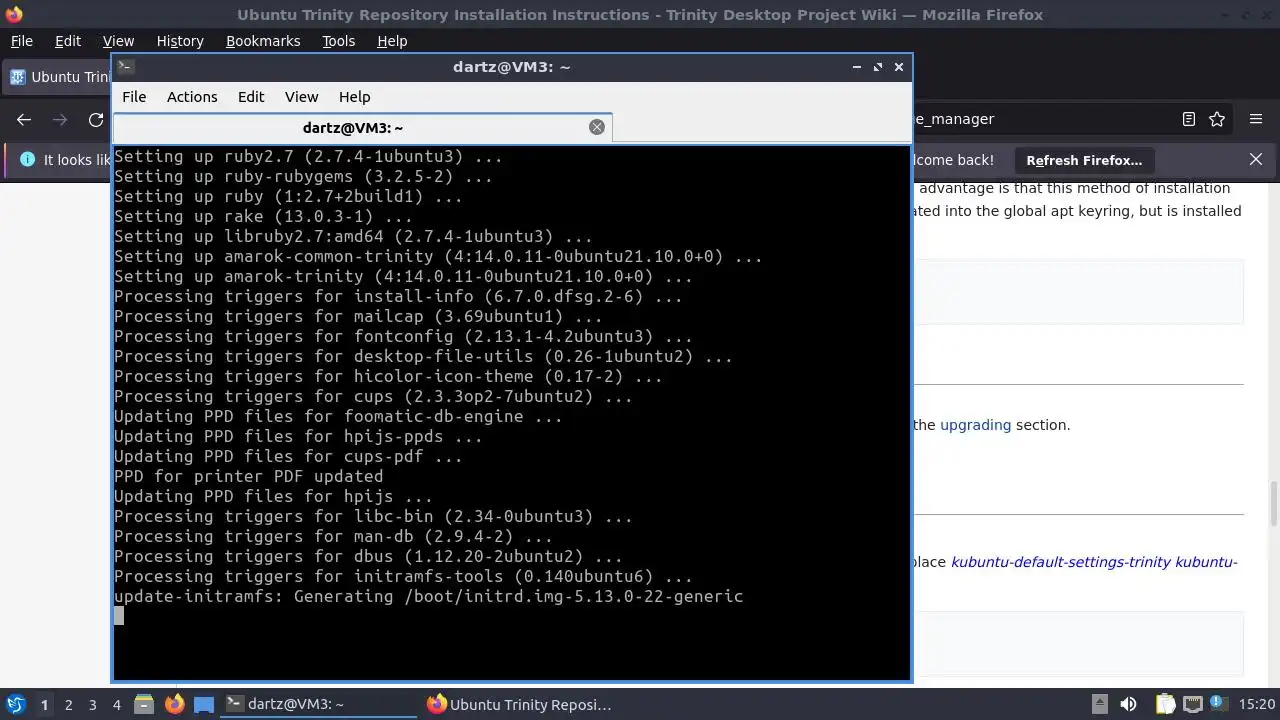
Task: Click 'Processing triggers for dbus' line
Action: point(368,557)
